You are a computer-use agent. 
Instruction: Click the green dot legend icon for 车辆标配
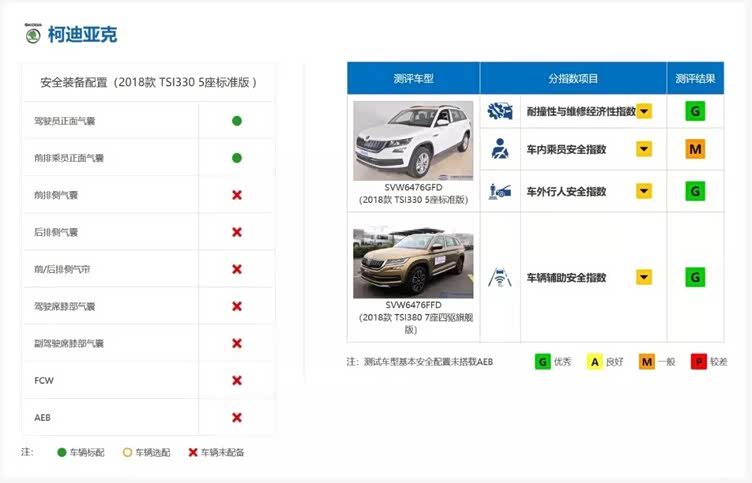click(x=61, y=452)
